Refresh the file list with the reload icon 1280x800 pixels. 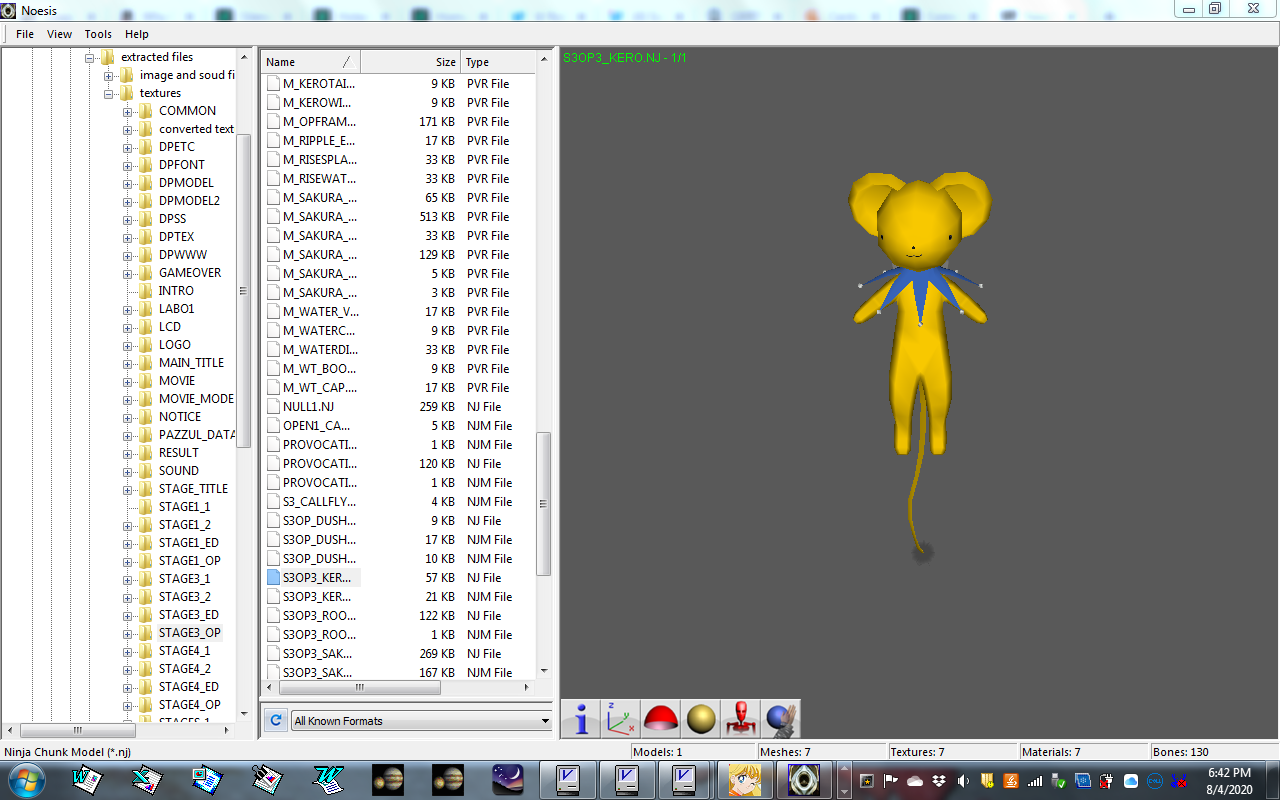[275, 720]
